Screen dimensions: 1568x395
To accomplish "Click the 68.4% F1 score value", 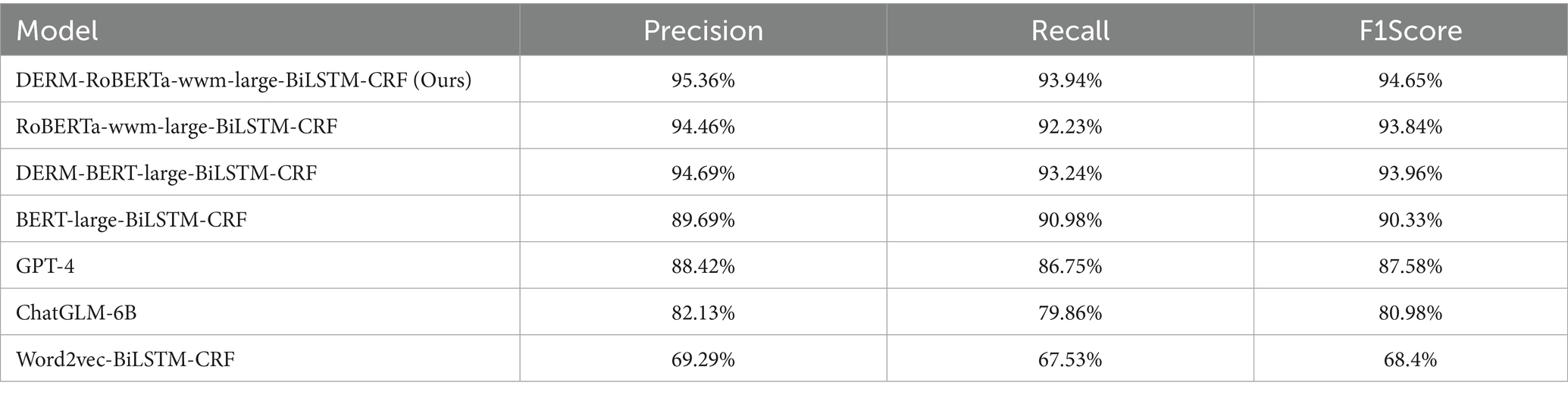I will pyautogui.click(x=1410, y=359).
